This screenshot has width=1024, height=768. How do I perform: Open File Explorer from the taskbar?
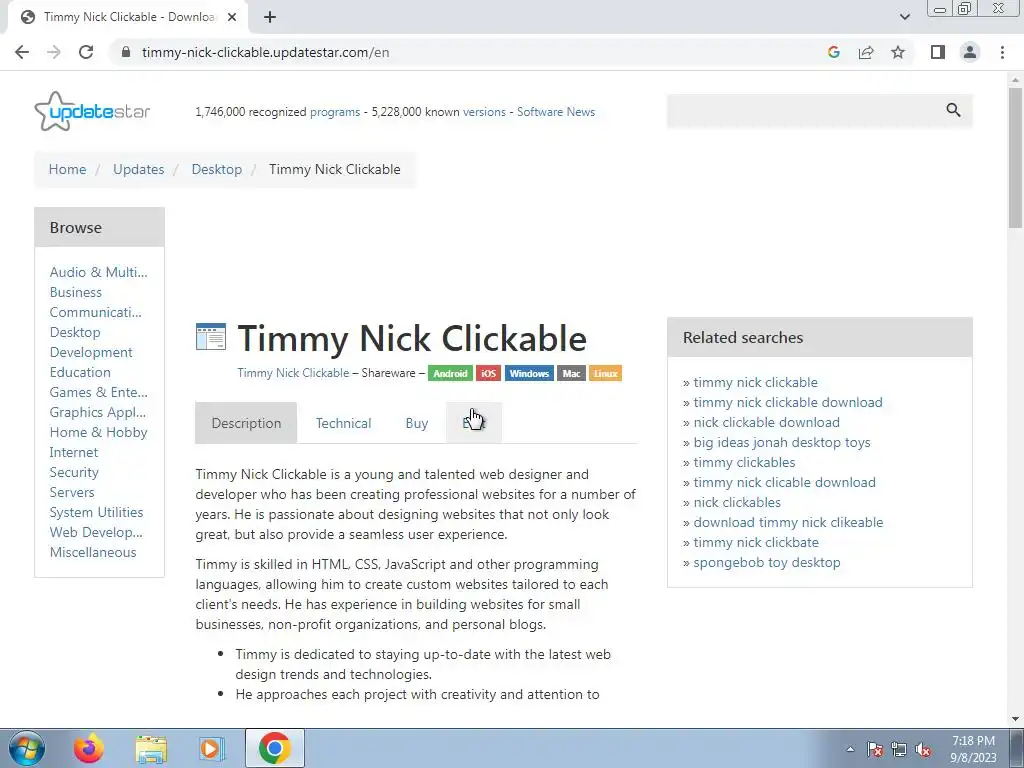pyautogui.click(x=151, y=748)
